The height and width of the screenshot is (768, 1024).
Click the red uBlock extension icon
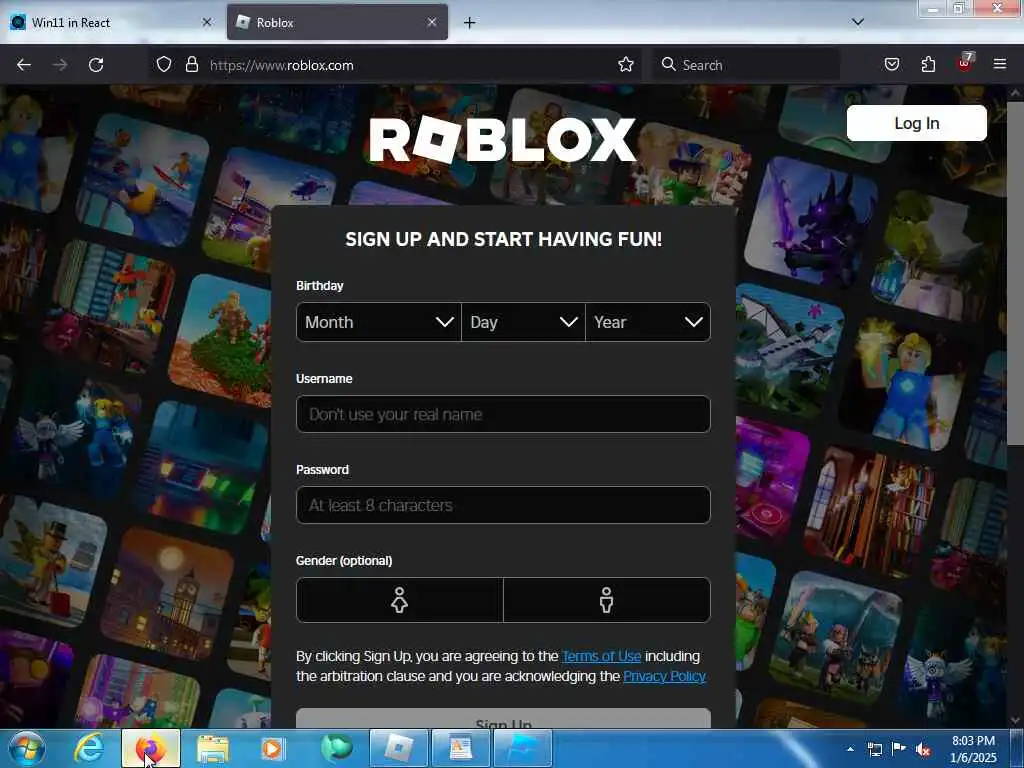(965, 63)
